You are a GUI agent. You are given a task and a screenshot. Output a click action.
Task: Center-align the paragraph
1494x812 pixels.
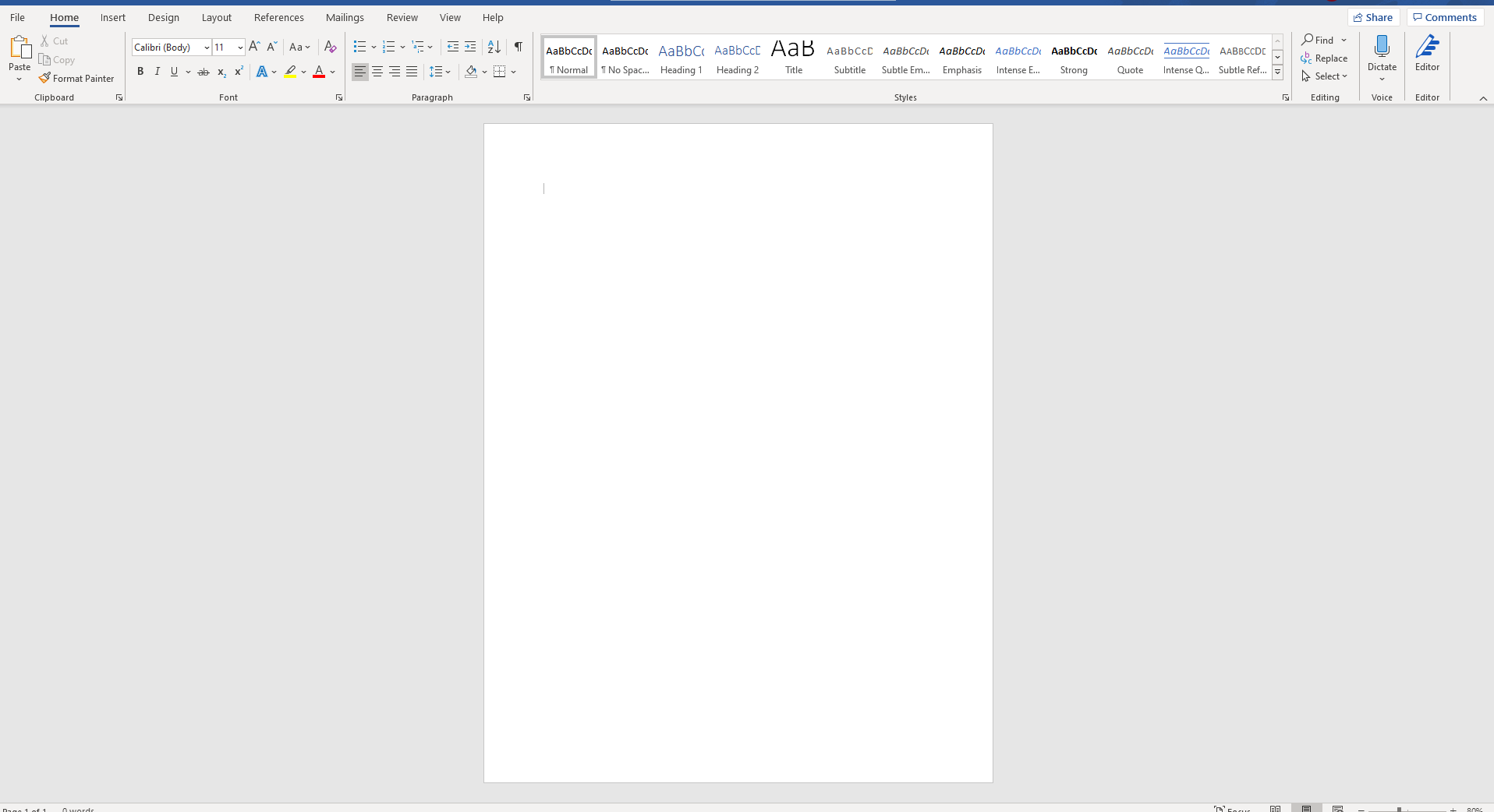(377, 72)
